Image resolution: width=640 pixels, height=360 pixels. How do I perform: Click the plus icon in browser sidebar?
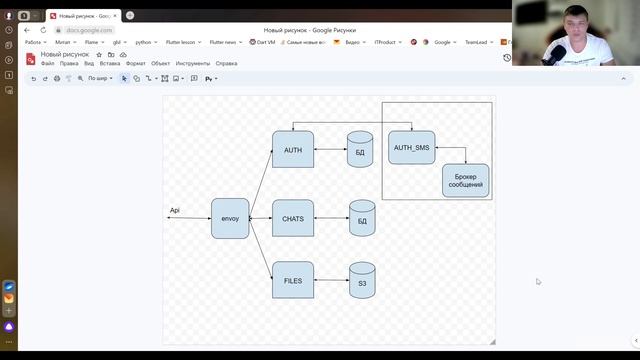pyautogui.click(x=9, y=311)
